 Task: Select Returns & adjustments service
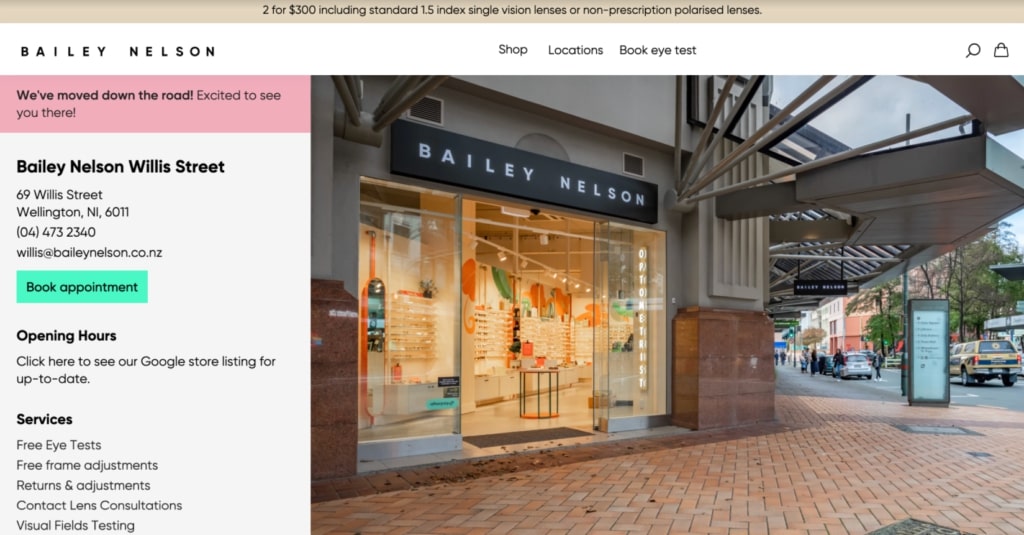[x=84, y=485]
